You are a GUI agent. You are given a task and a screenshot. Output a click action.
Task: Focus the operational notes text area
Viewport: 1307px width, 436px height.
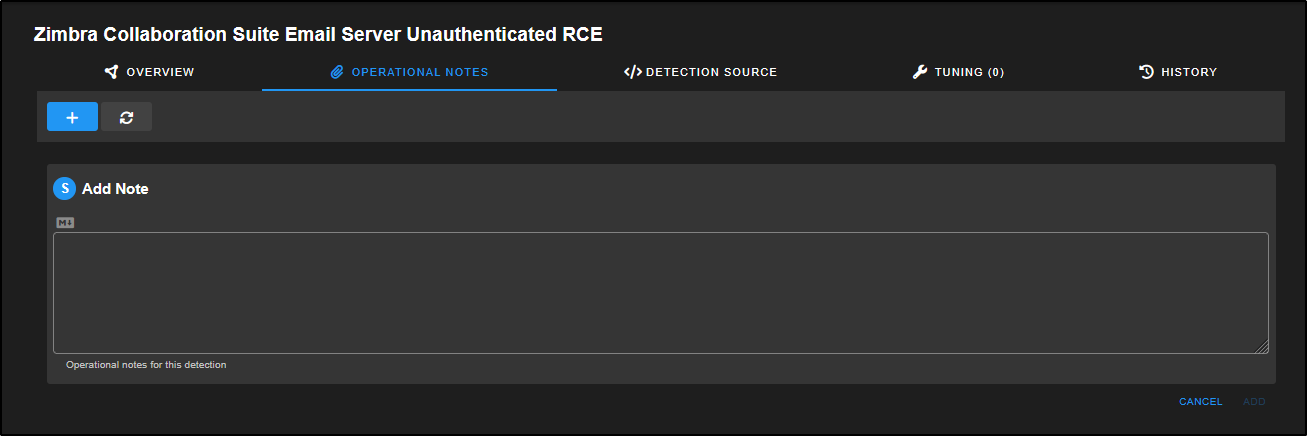(660, 292)
